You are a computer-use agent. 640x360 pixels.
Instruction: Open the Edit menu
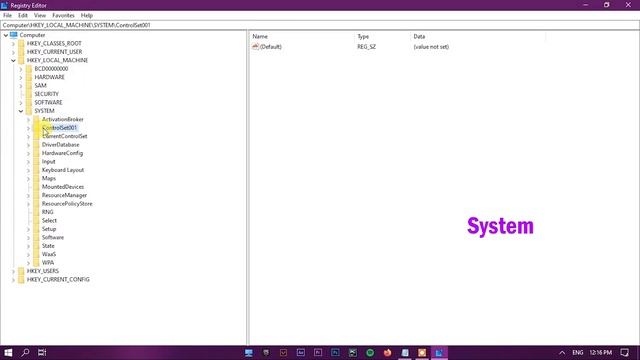coord(22,15)
